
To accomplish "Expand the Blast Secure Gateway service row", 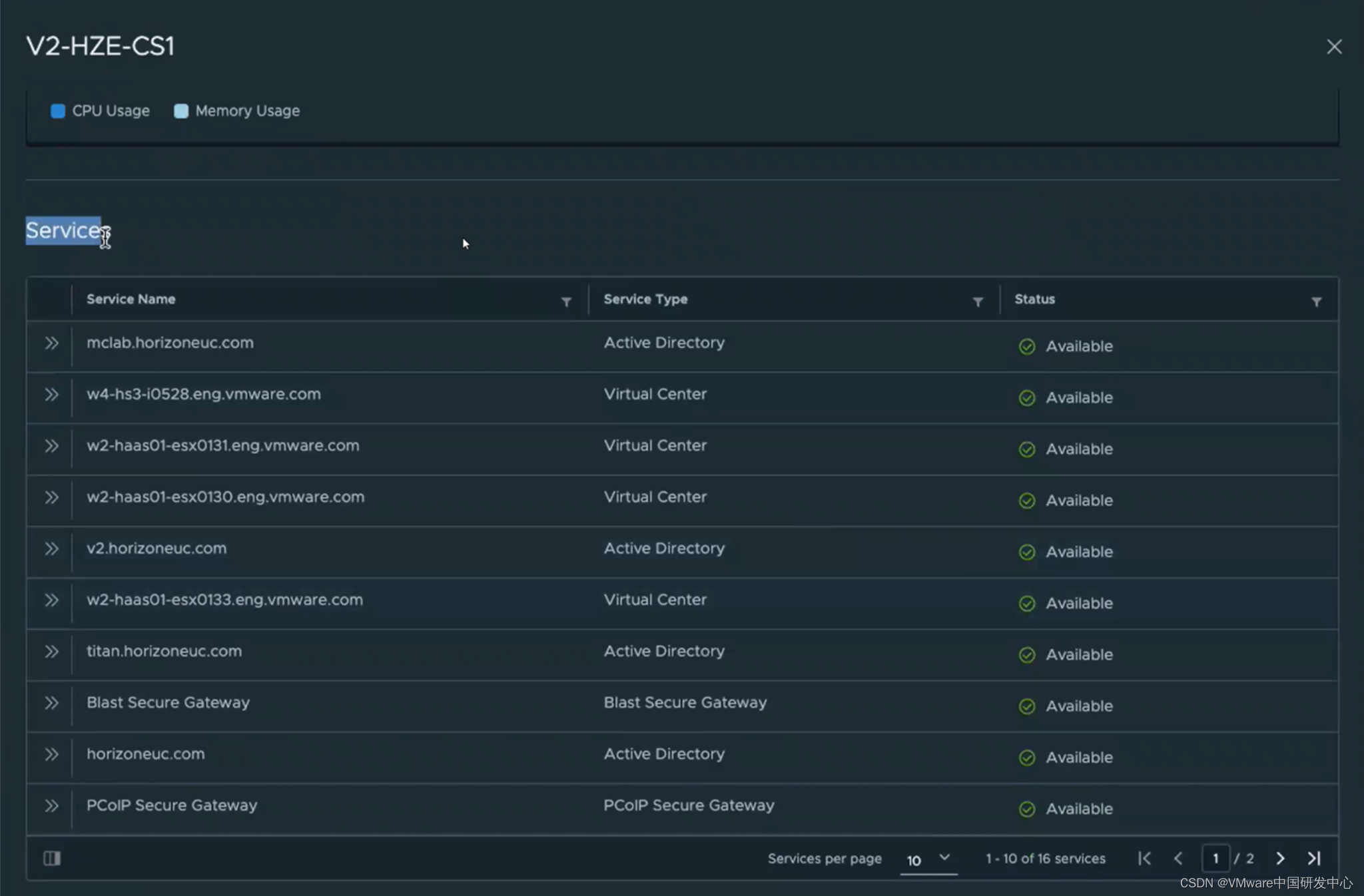I will [x=51, y=703].
